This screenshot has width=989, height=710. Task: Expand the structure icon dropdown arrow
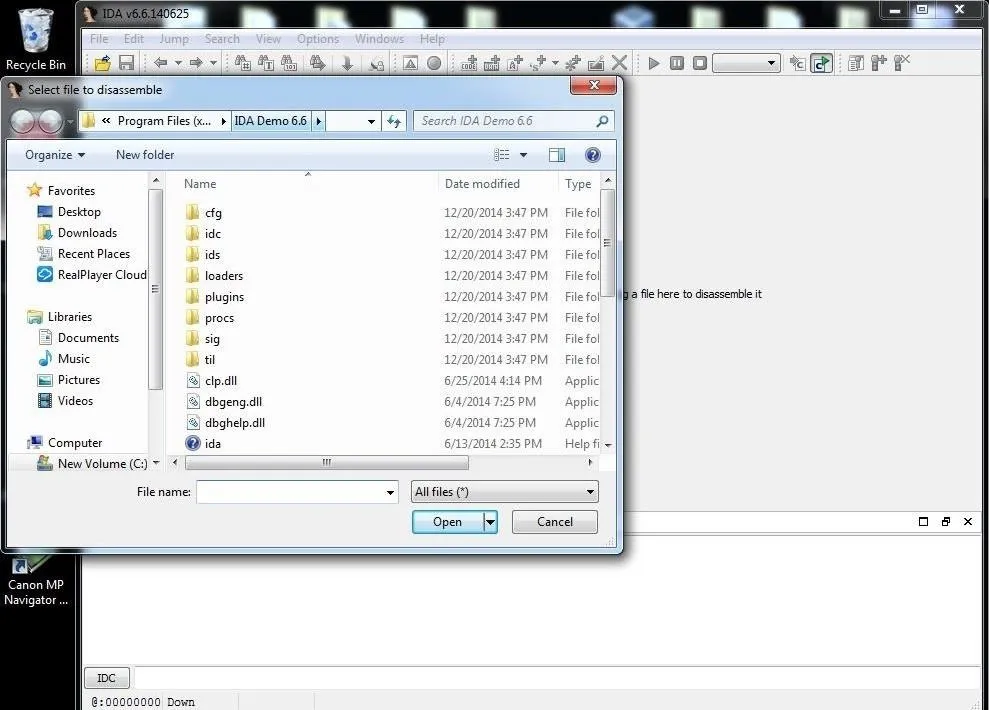click(555, 63)
